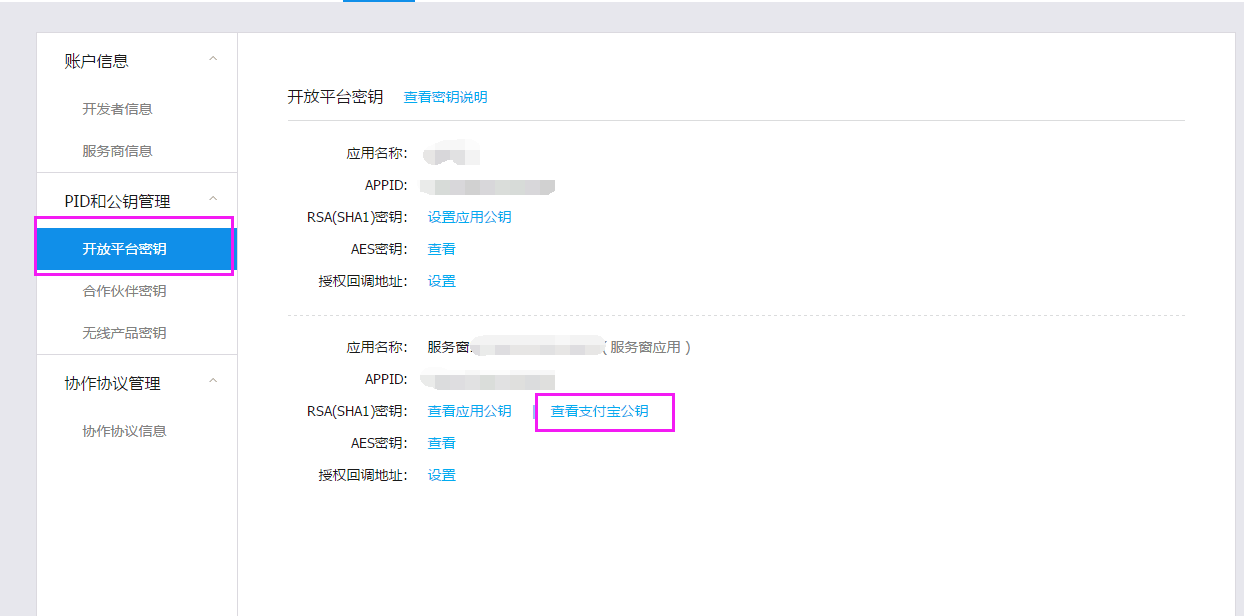Set 授权回调地址 for the first application
1244x616 pixels.
point(441,281)
